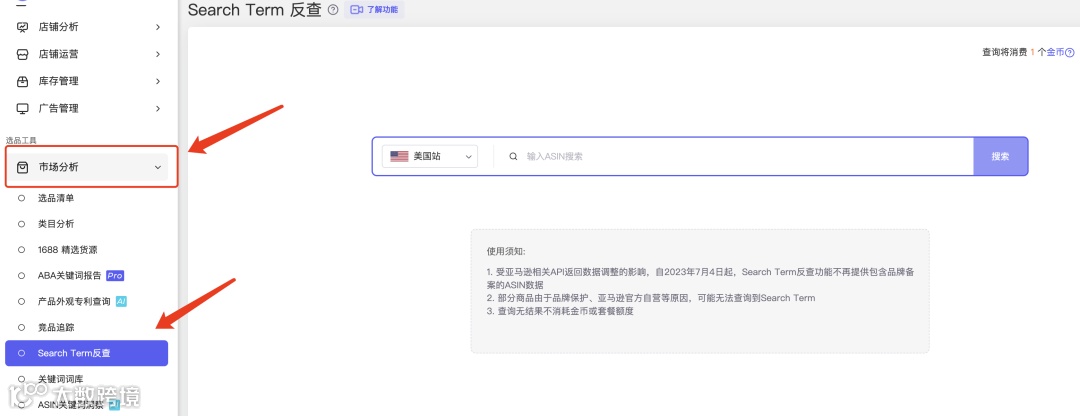Click the video camera icon in 了解功能
The height and width of the screenshot is (416, 1080).
click(x=356, y=10)
